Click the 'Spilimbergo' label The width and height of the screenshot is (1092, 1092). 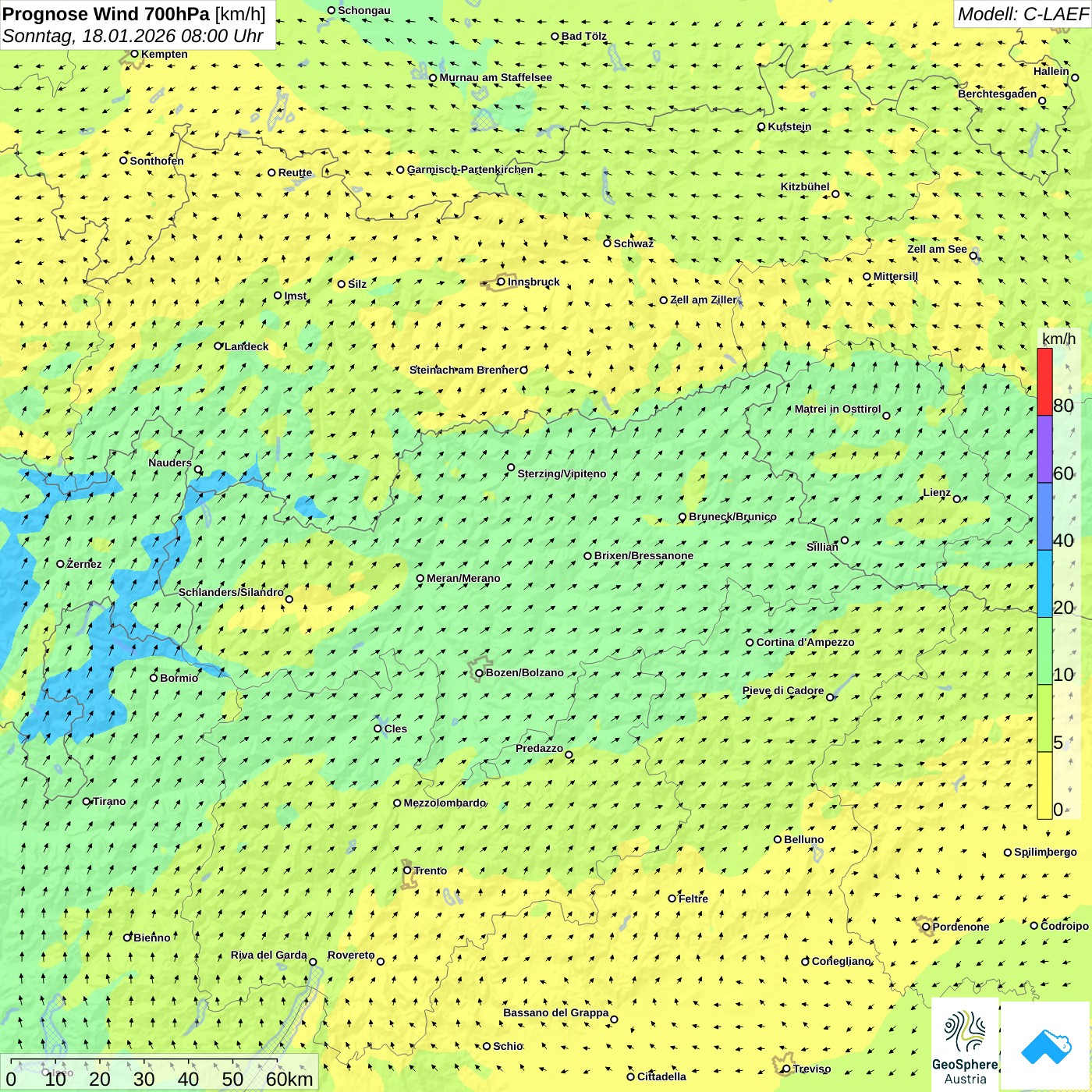(x=1045, y=852)
